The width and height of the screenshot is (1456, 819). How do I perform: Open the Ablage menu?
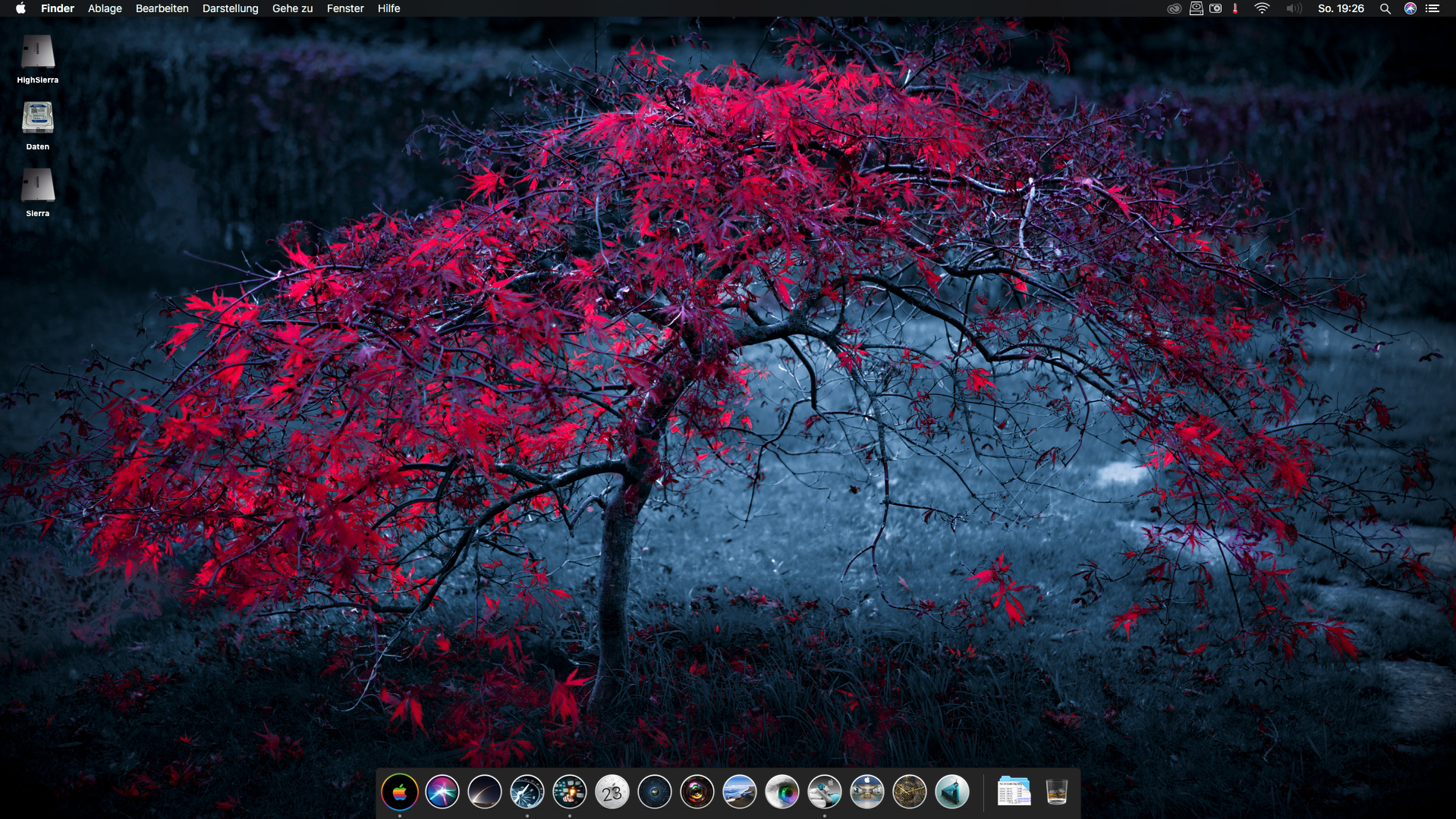point(105,8)
